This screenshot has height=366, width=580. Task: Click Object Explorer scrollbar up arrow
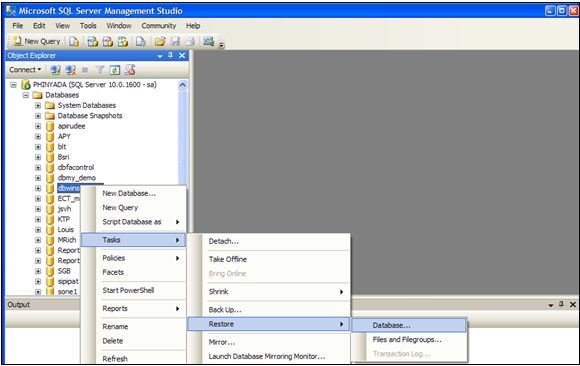tap(182, 85)
